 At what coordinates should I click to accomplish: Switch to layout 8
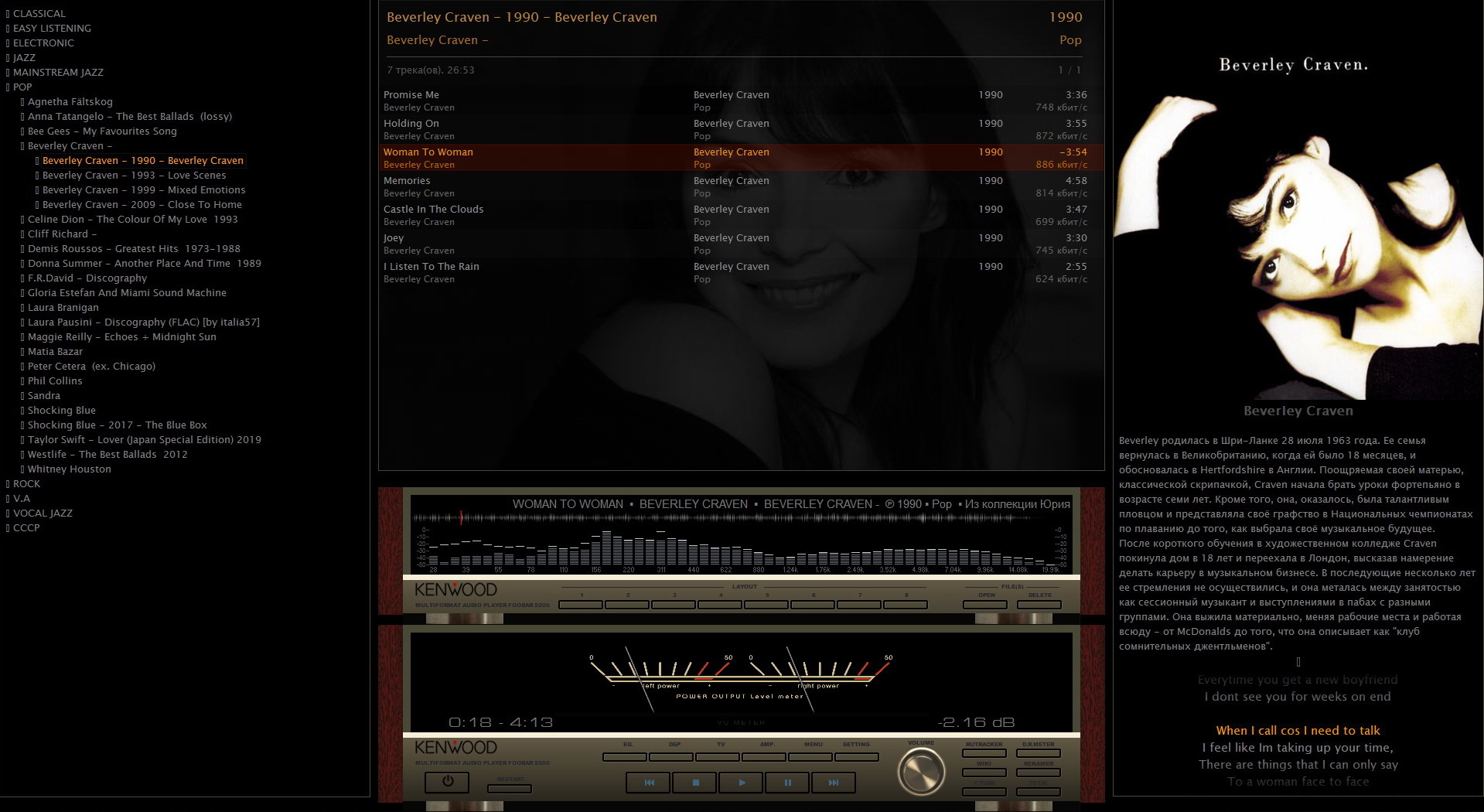pos(906,605)
